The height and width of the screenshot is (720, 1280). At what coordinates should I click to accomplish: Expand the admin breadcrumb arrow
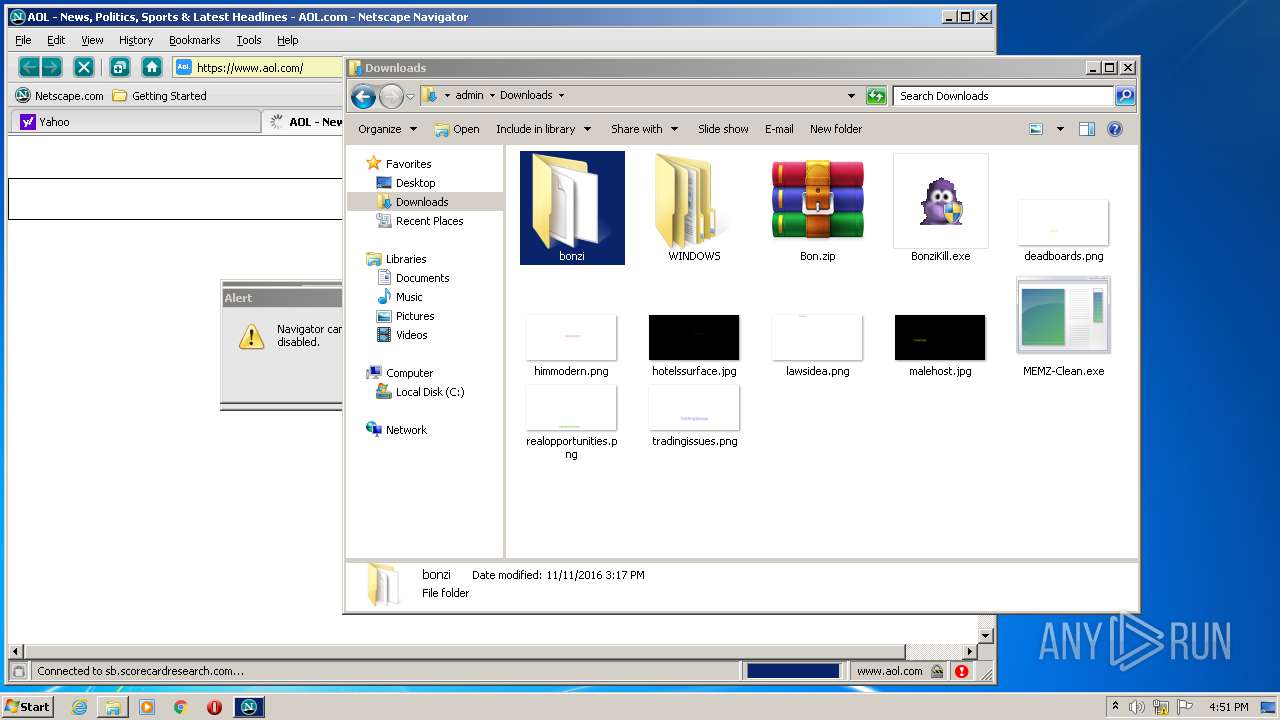point(492,96)
